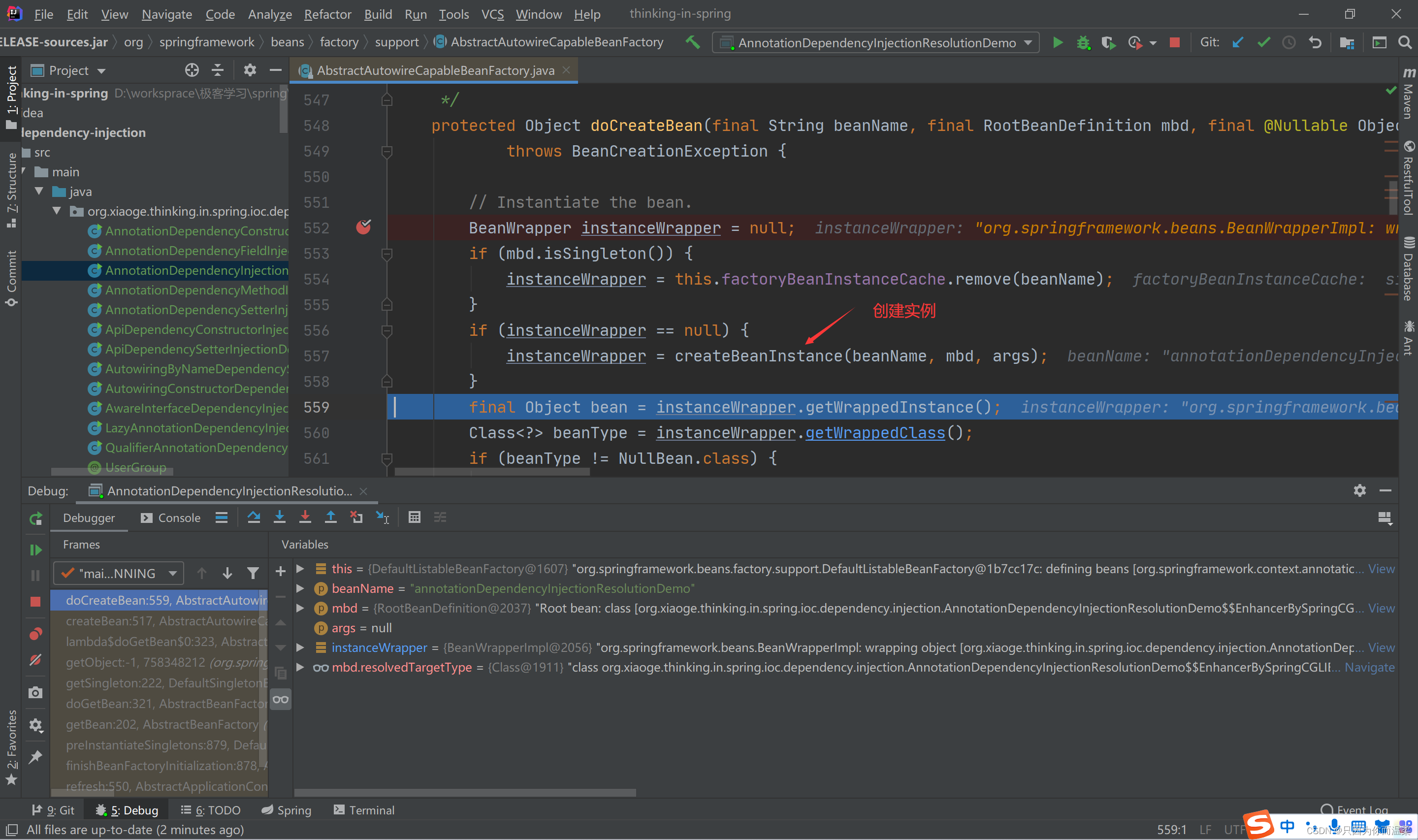Viewport: 1418px width, 840px height.
Task: Click the Evaluate Expression icon
Action: (x=413, y=517)
